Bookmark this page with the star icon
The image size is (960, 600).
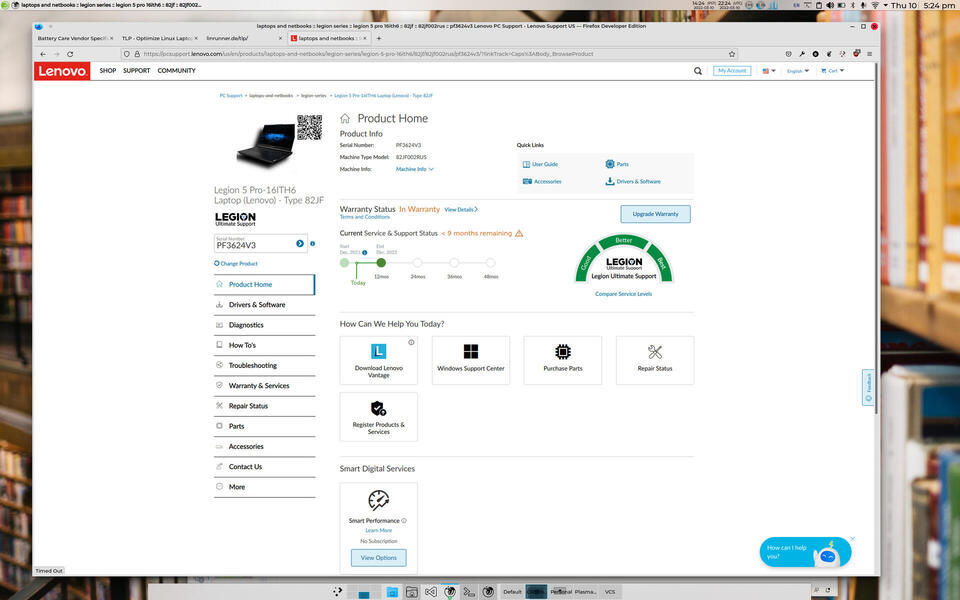[x=732, y=54]
